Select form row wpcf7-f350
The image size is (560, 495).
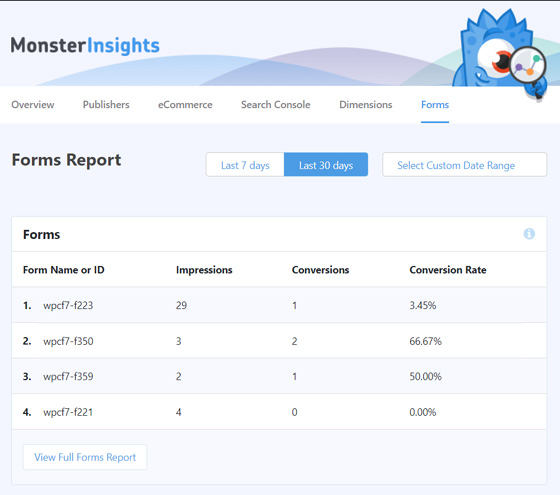(x=279, y=341)
